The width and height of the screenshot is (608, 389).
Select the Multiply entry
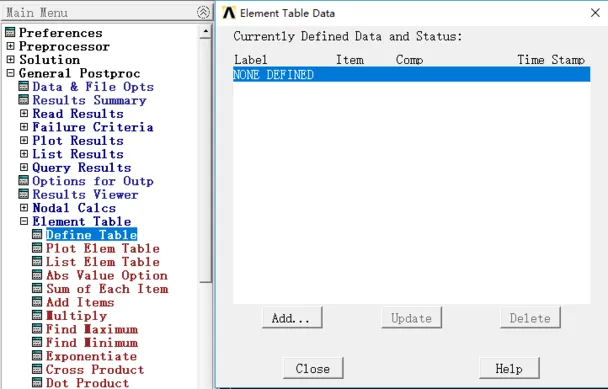76,316
